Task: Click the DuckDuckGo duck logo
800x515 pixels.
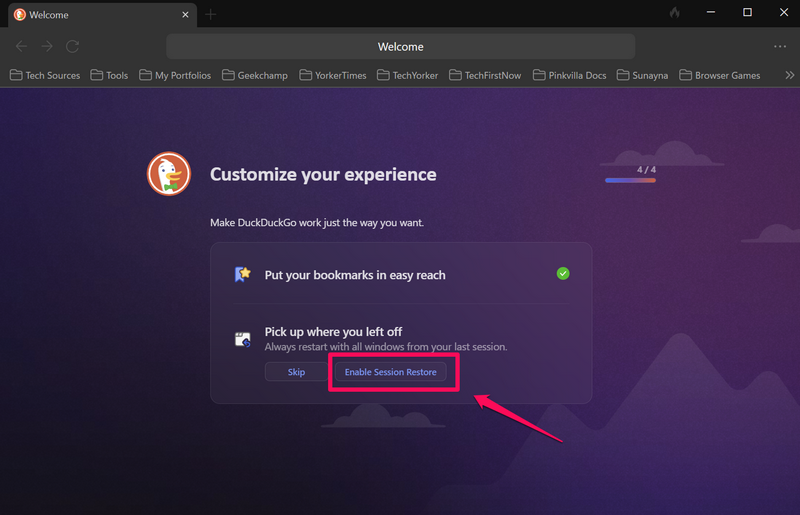Action: tap(169, 175)
